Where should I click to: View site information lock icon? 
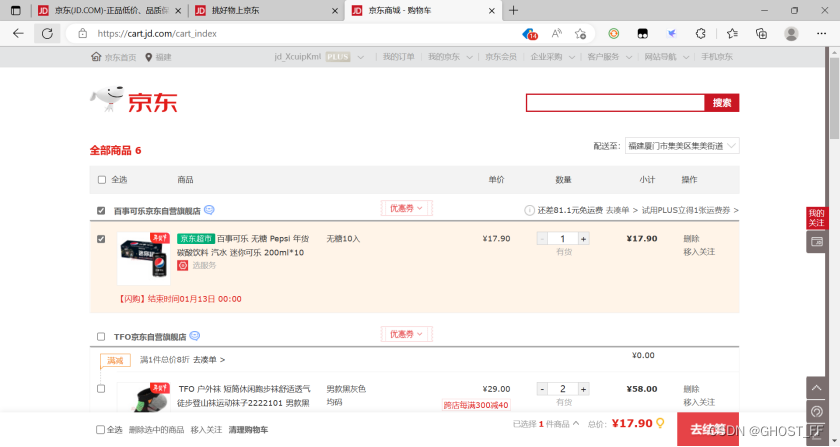click(82, 33)
